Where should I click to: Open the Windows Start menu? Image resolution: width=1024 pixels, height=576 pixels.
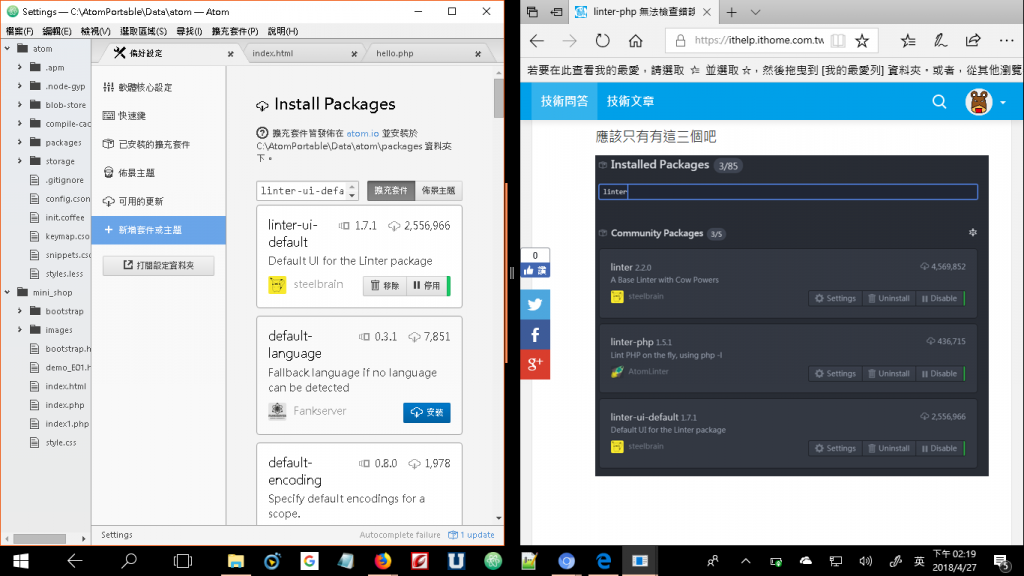tap(20, 561)
